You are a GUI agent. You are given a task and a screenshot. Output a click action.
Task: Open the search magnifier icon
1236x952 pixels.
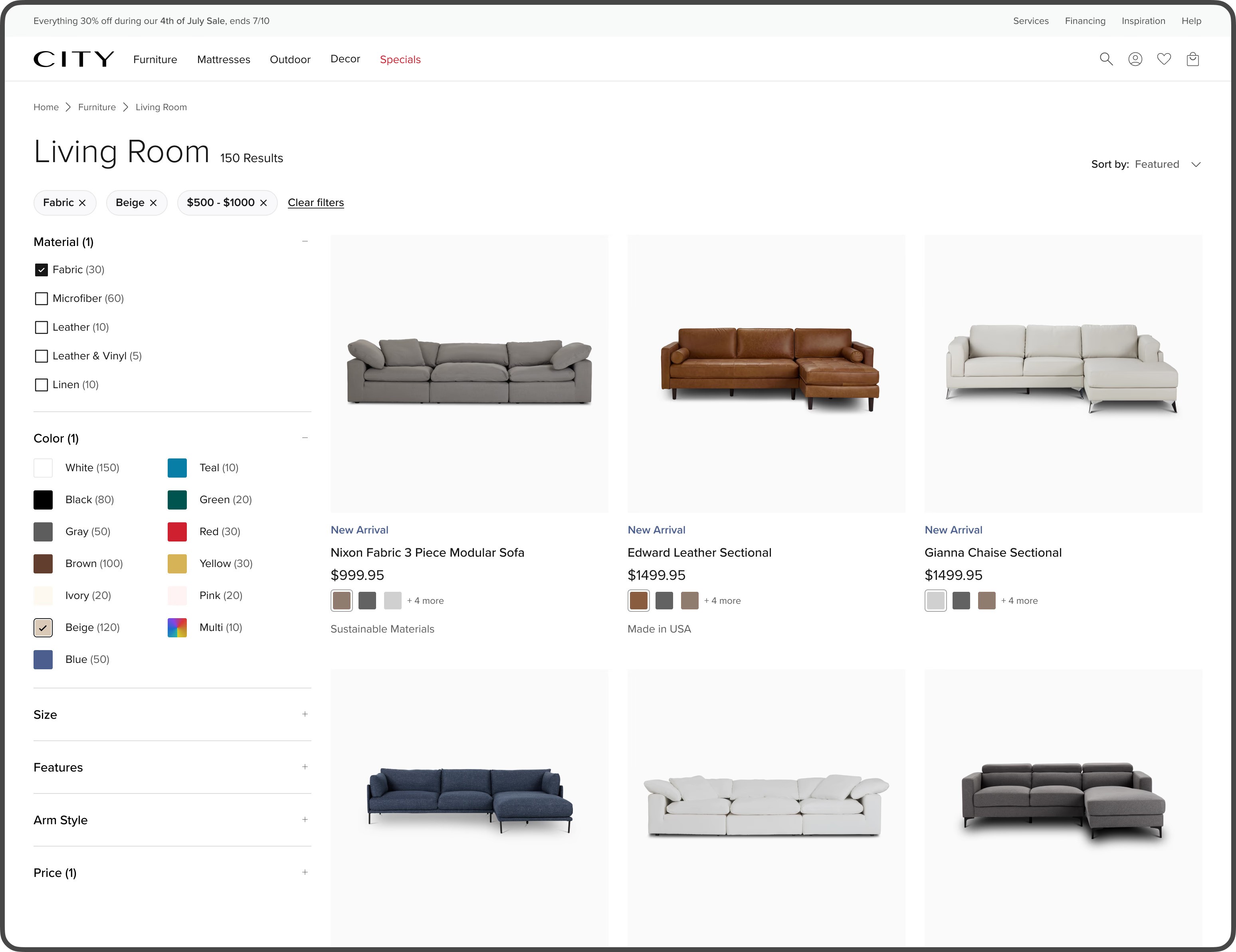pos(1106,59)
